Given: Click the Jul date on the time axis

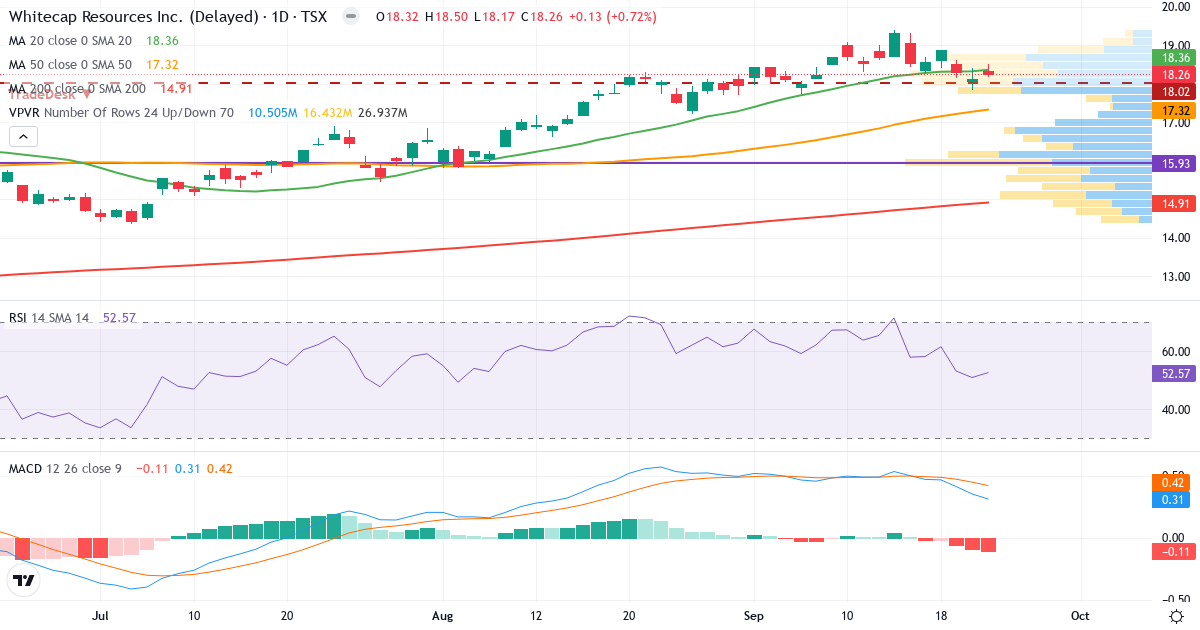Looking at the screenshot, I should [101, 616].
